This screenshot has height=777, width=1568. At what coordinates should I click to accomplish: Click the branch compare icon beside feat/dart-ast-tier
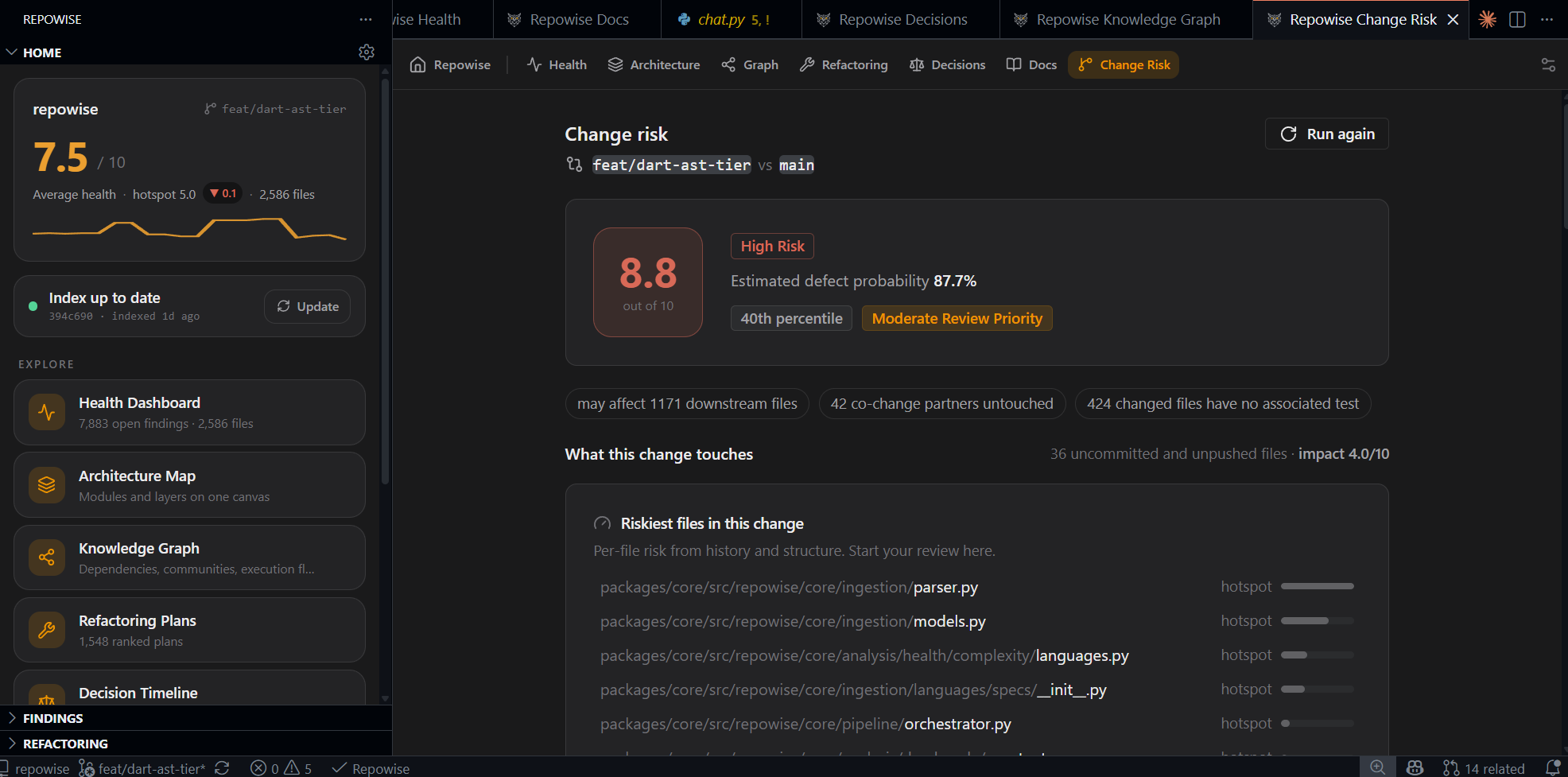[x=574, y=165]
